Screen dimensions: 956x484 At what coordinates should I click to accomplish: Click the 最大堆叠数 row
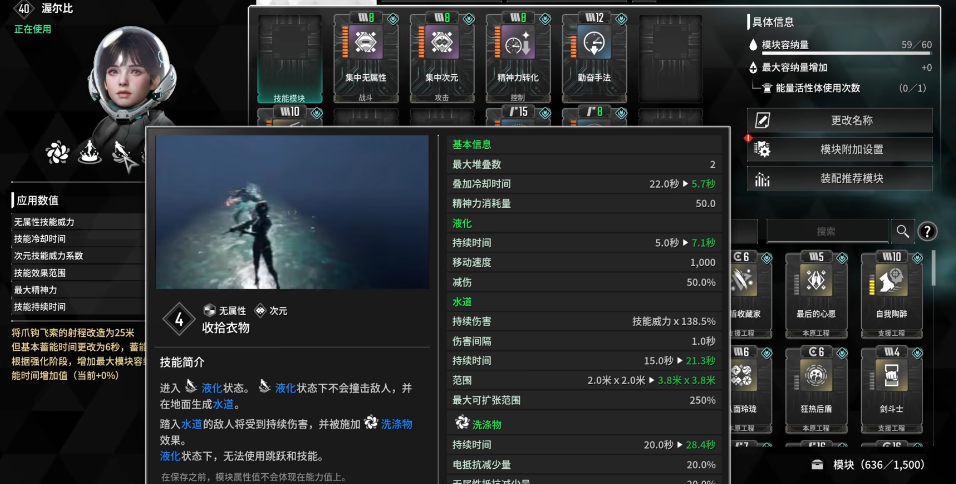pyautogui.click(x=584, y=164)
